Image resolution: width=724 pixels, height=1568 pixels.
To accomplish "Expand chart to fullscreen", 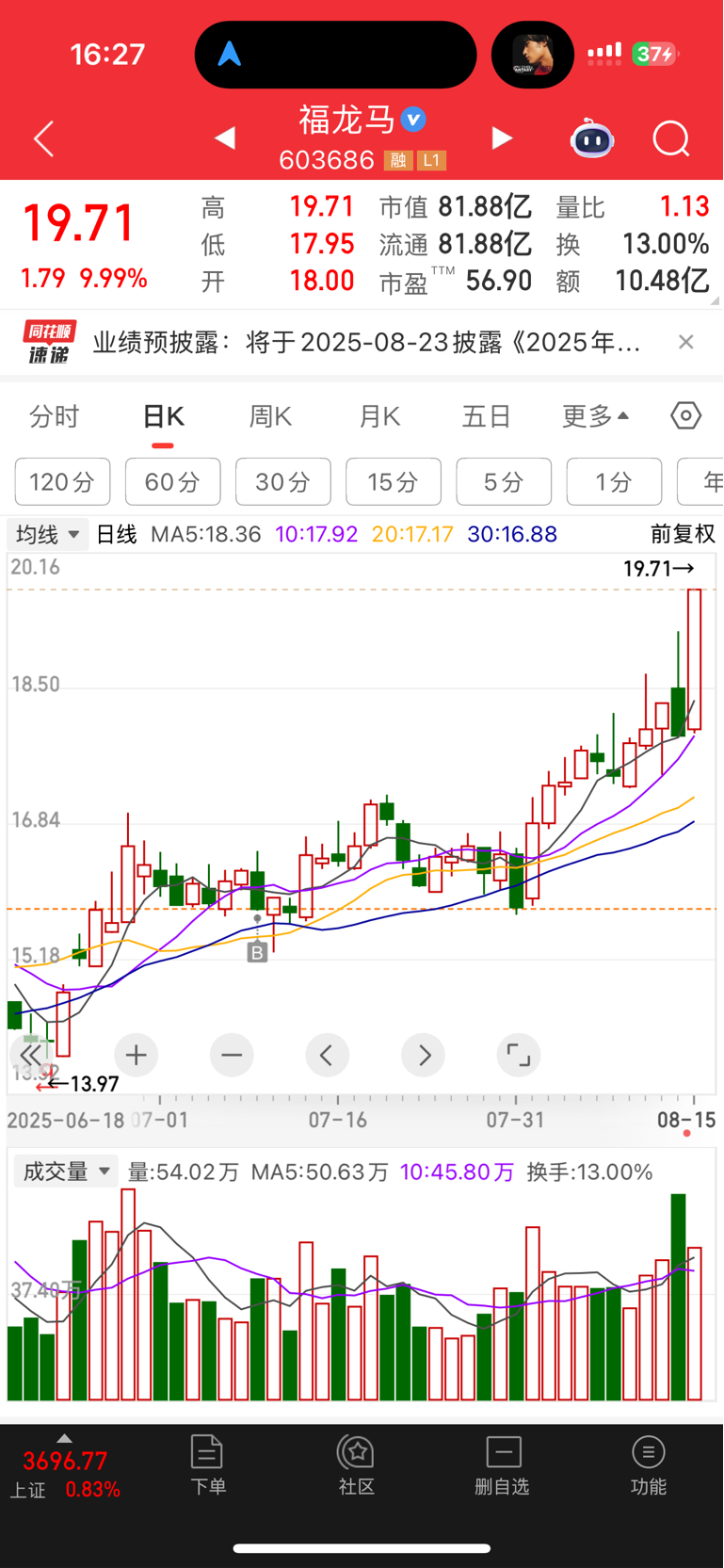I will click(x=519, y=1055).
